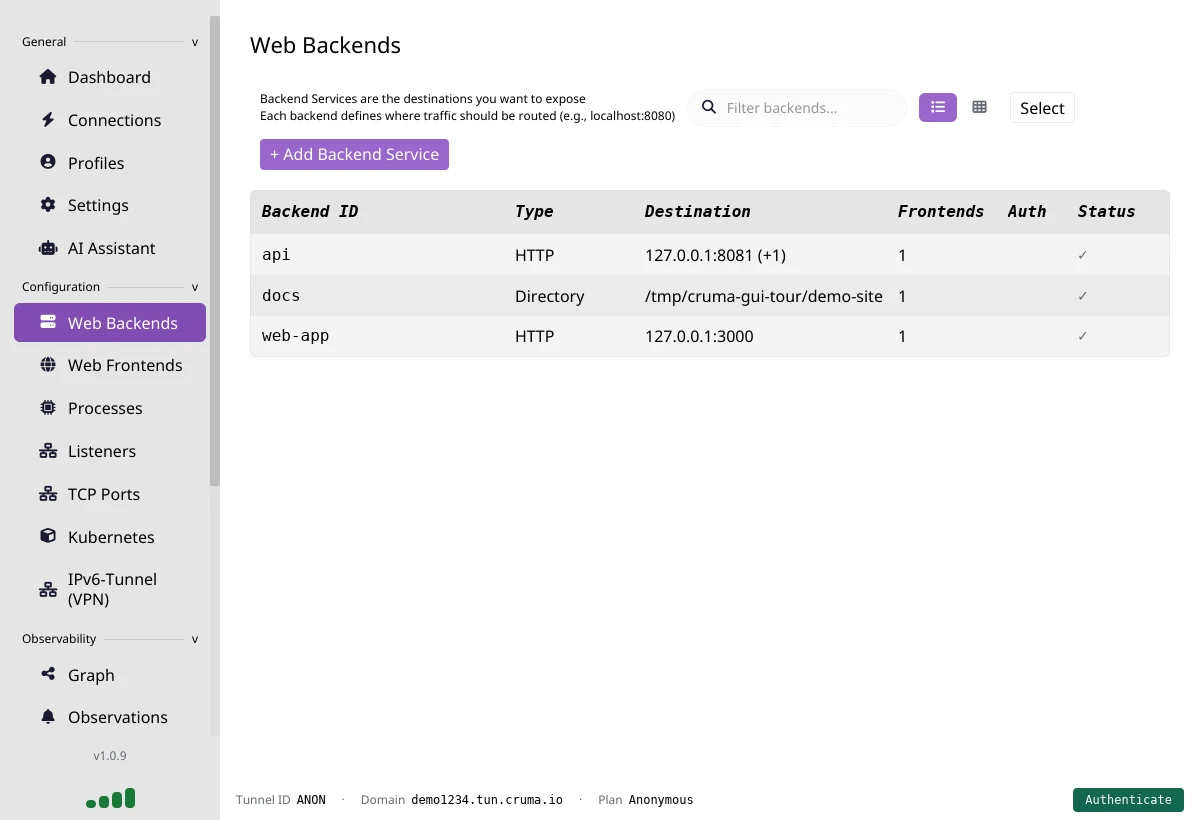Focus the Filter backends search field
Screen dimensions: 1200x820
point(797,107)
